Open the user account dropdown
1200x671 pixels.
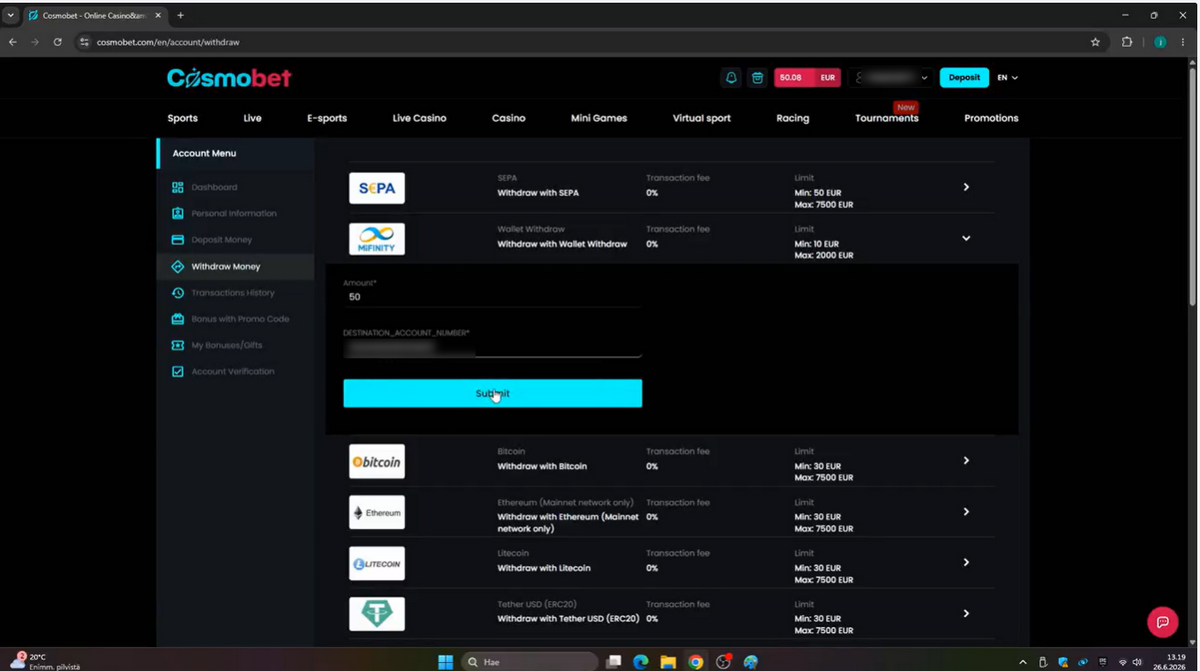pos(892,78)
